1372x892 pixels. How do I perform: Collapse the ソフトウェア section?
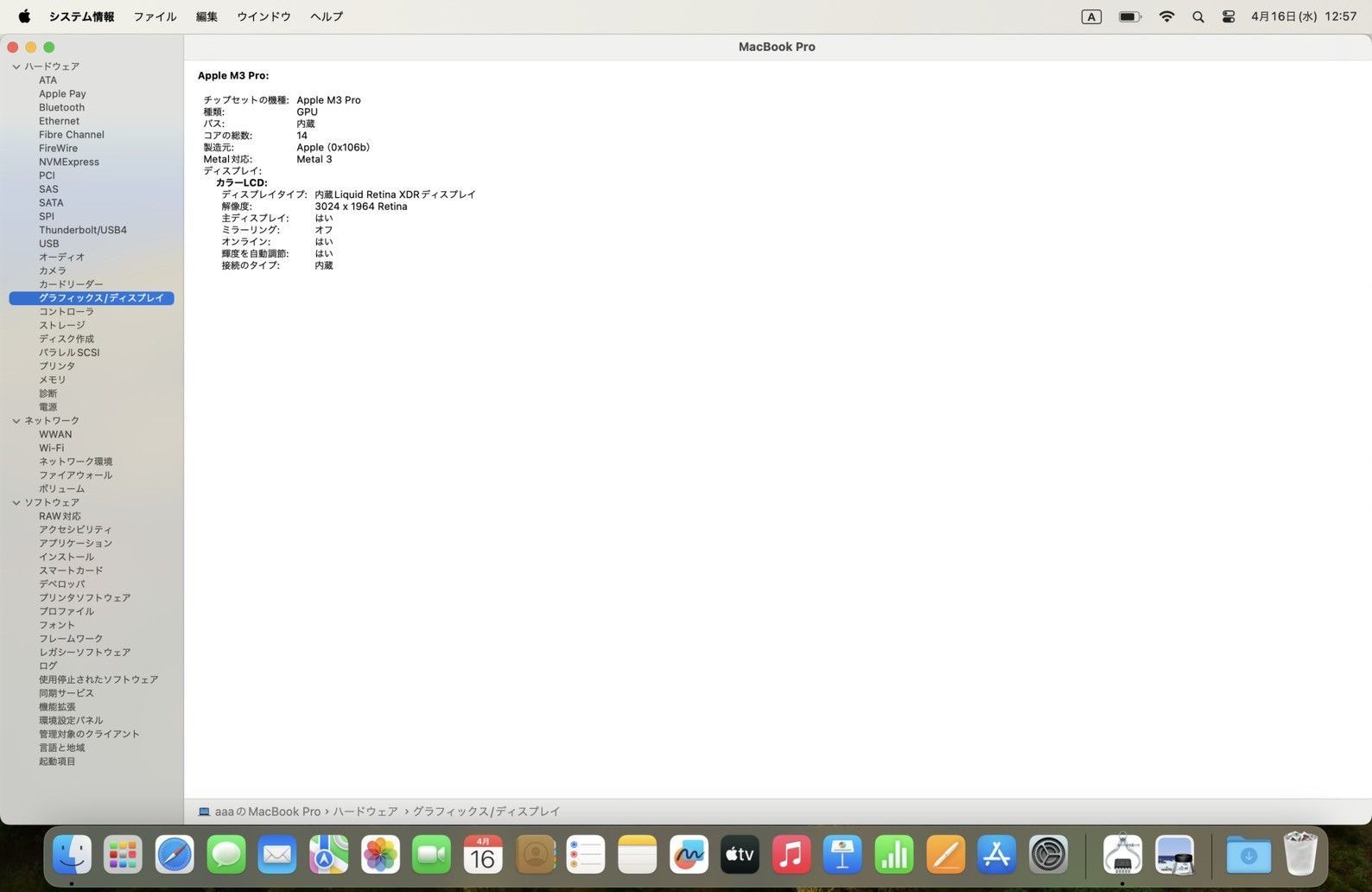[16, 502]
